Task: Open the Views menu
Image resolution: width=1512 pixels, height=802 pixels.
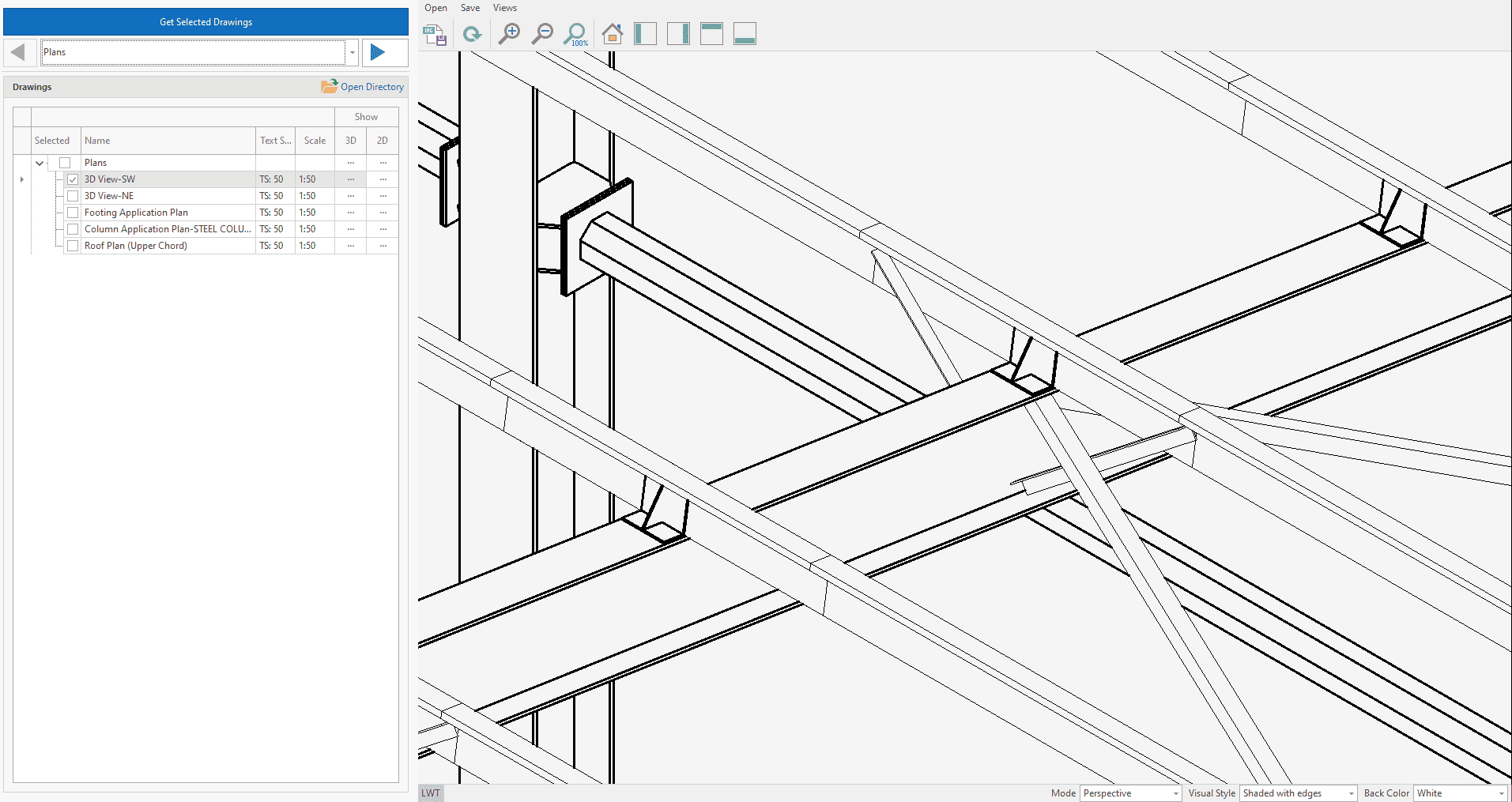Action: click(504, 8)
